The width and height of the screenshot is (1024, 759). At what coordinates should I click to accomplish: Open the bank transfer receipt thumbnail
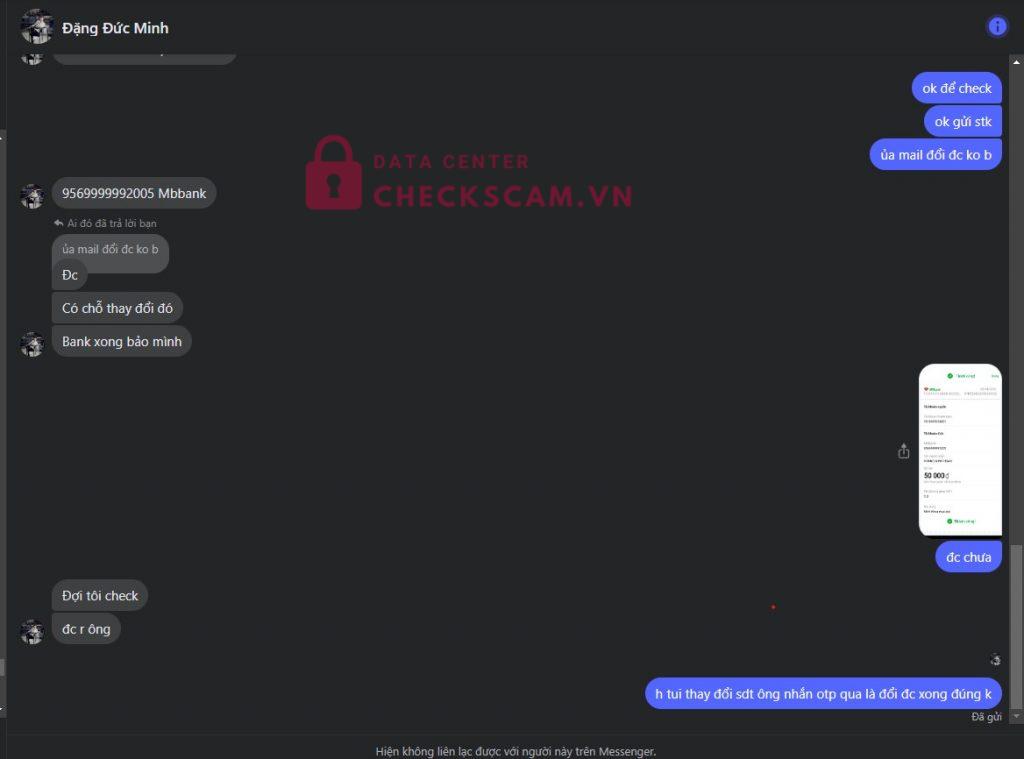tap(960, 450)
